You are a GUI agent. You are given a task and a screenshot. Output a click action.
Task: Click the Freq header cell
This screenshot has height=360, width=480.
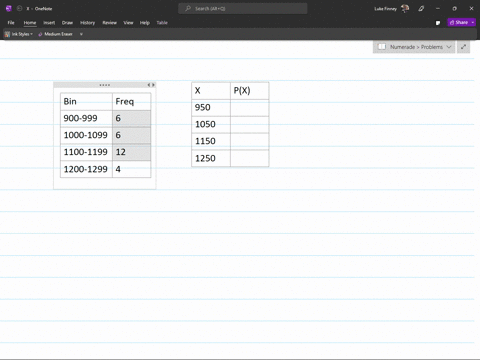tap(132, 101)
